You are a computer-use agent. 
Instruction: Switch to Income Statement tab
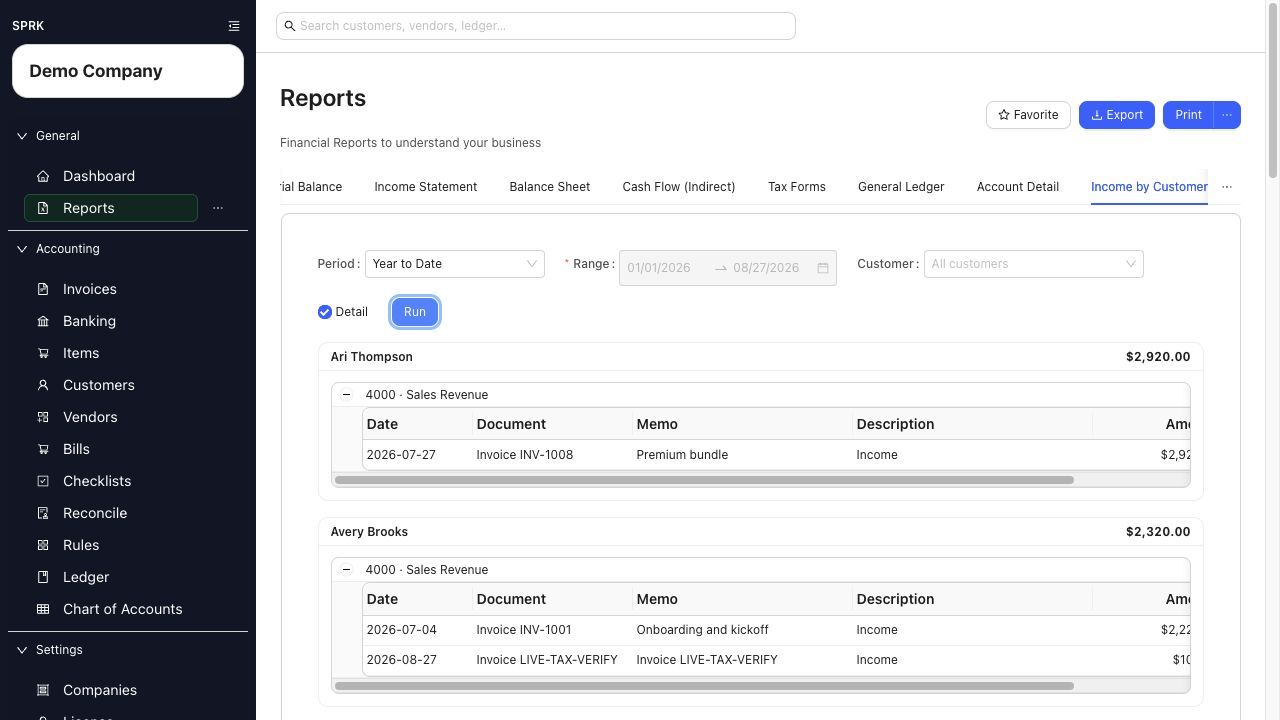[x=426, y=187]
